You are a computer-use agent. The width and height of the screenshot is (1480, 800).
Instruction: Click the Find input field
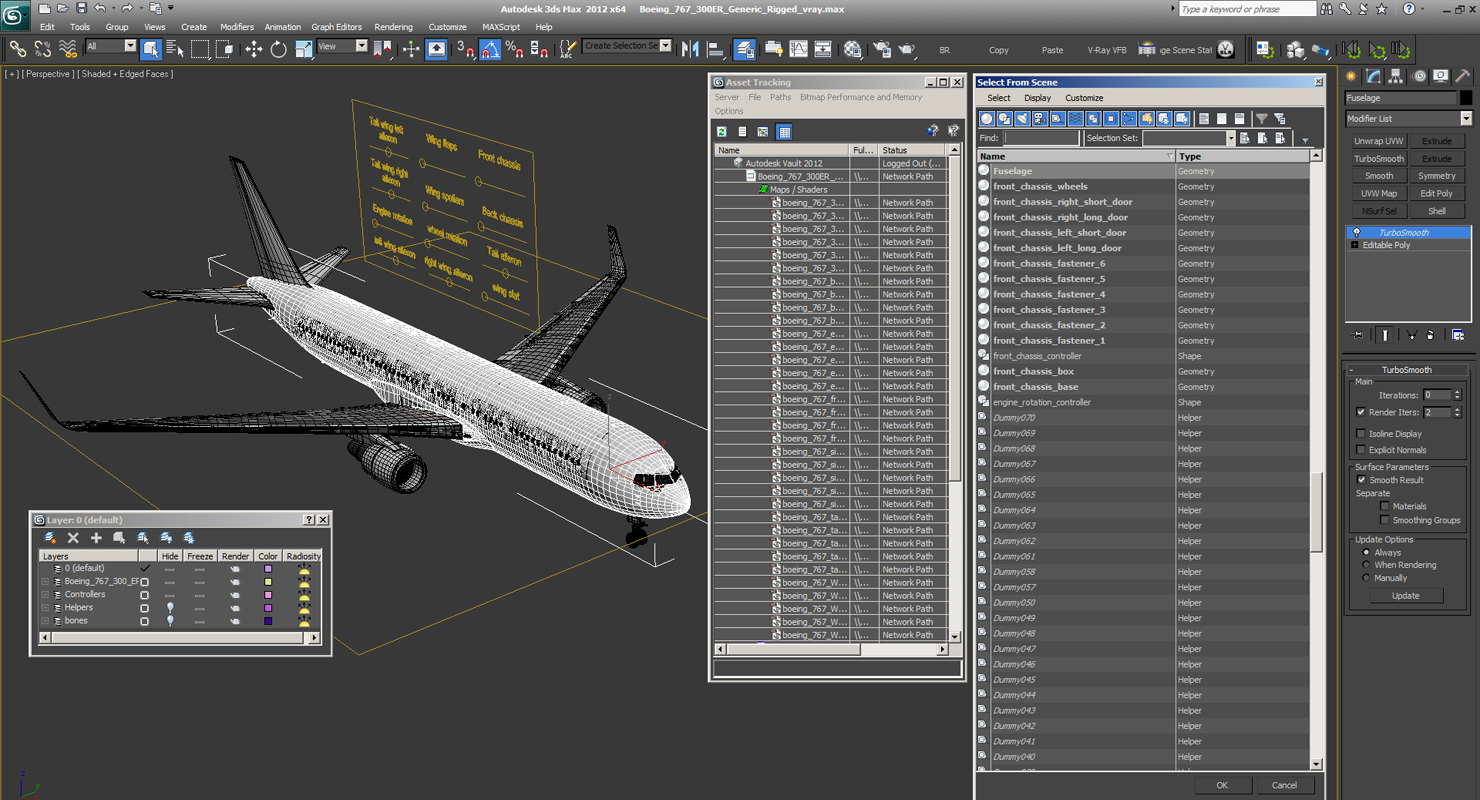pos(1040,138)
